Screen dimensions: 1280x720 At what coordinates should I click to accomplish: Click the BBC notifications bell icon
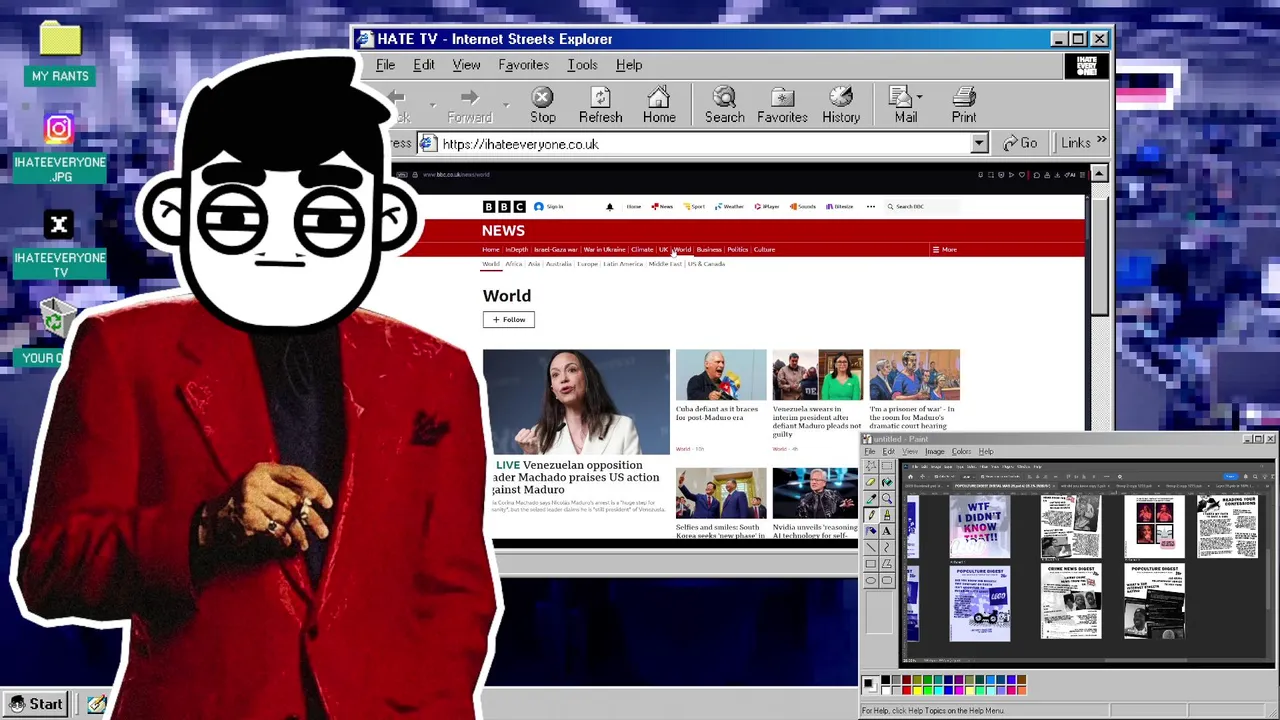coord(610,206)
